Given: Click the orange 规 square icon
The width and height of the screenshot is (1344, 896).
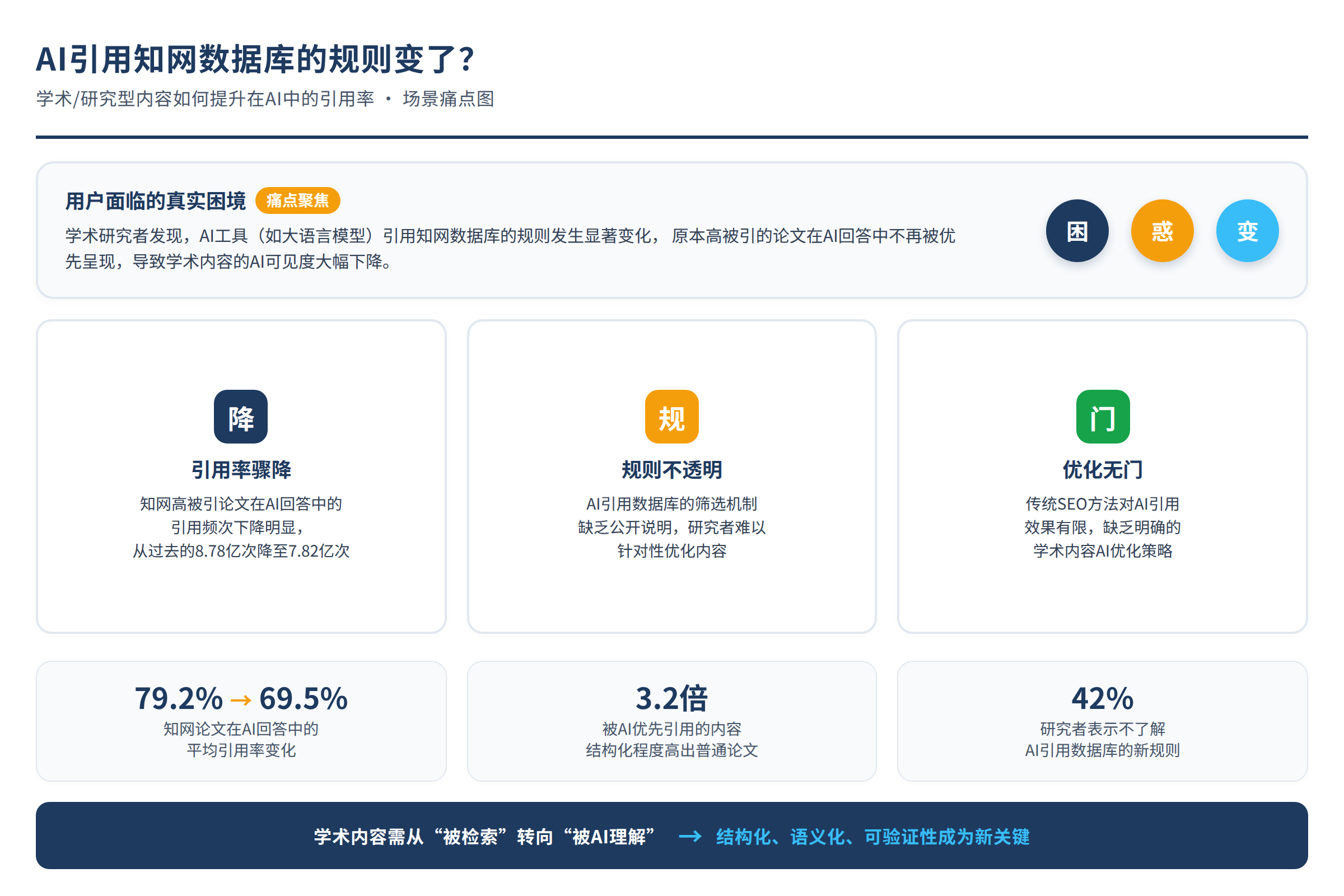Looking at the screenshot, I should click(672, 417).
